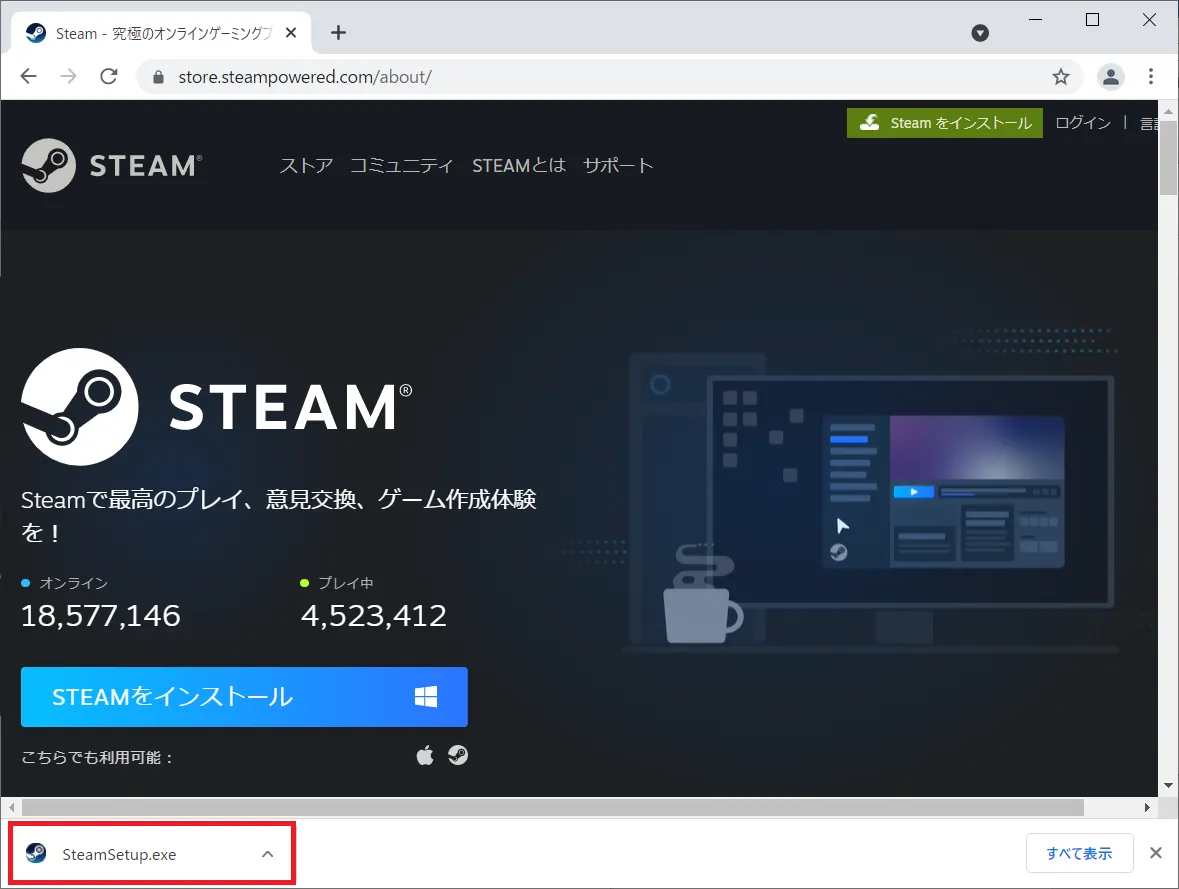
Task: Click the vertical scrollbar down arrow
Action: (x=1168, y=785)
